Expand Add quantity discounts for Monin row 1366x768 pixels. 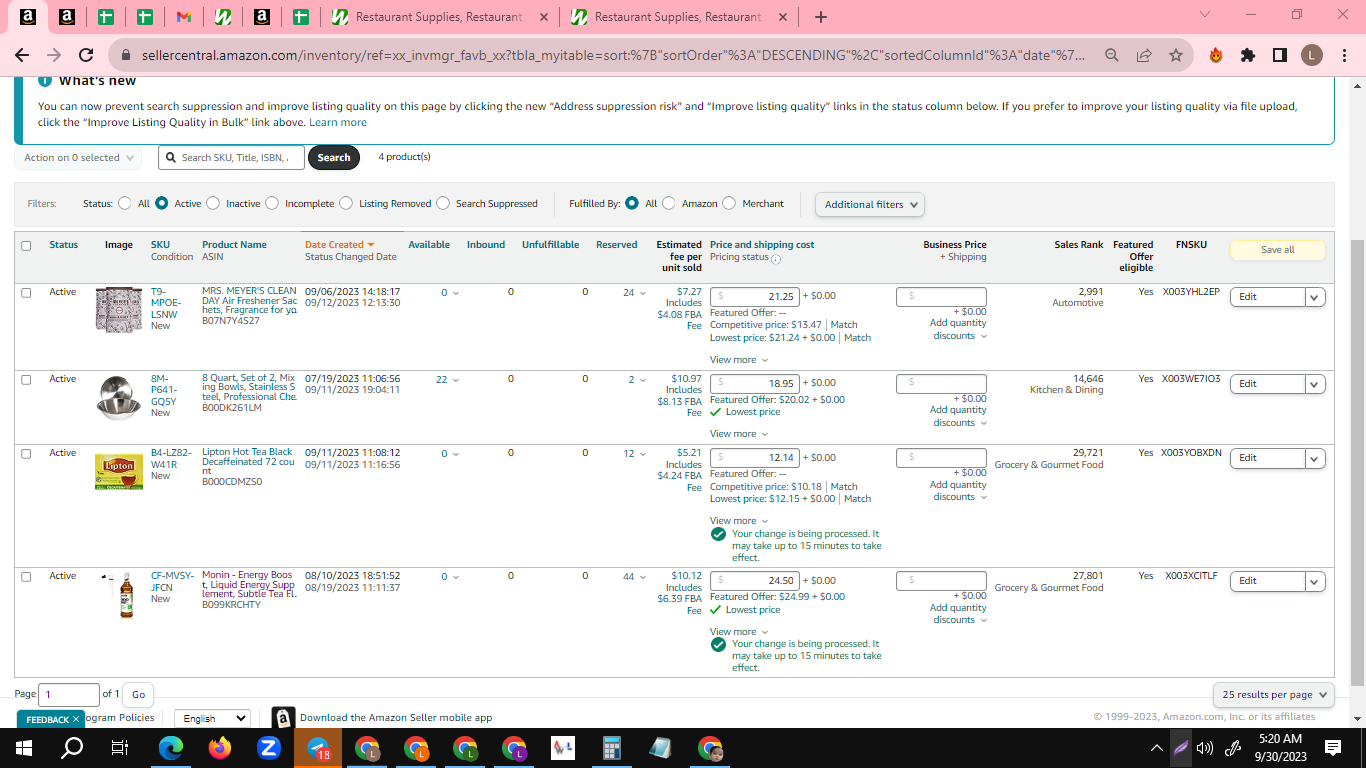click(958, 613)
